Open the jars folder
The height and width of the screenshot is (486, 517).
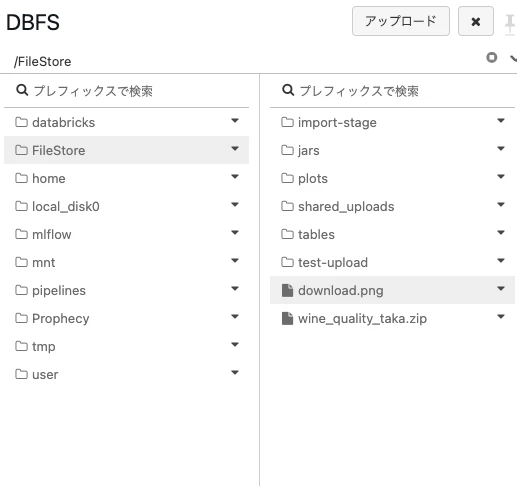pos(392,150)
